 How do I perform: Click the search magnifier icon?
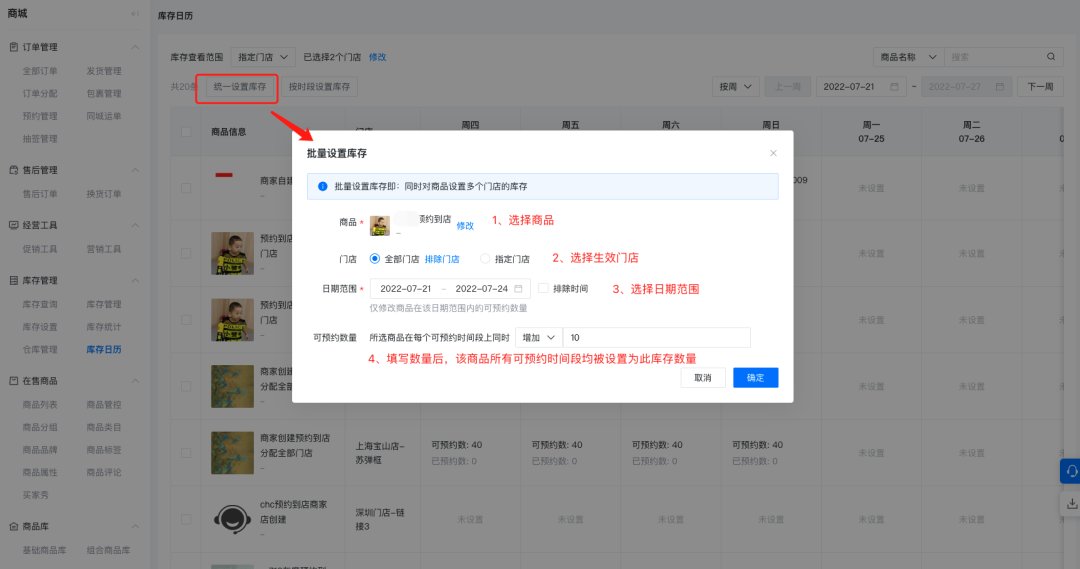[1051, 57]
